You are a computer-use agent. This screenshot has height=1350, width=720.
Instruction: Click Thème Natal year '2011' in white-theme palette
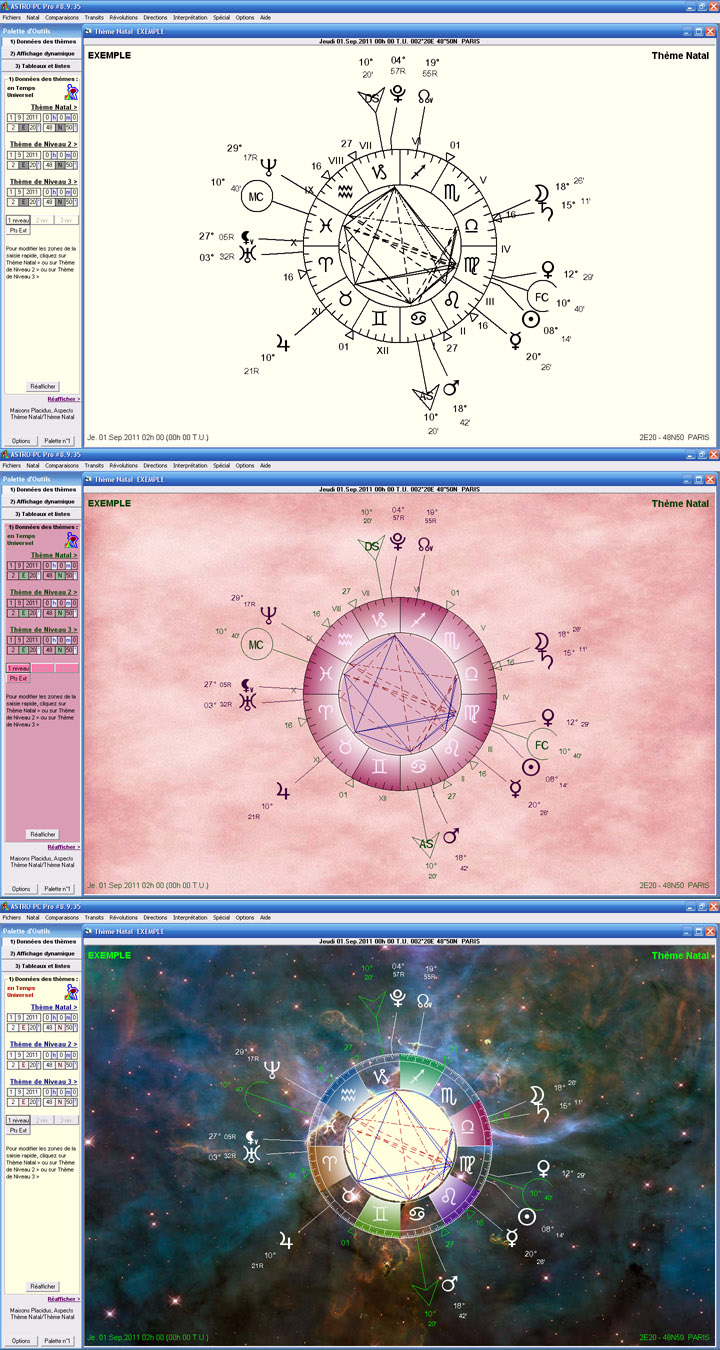tap(33, 117)
